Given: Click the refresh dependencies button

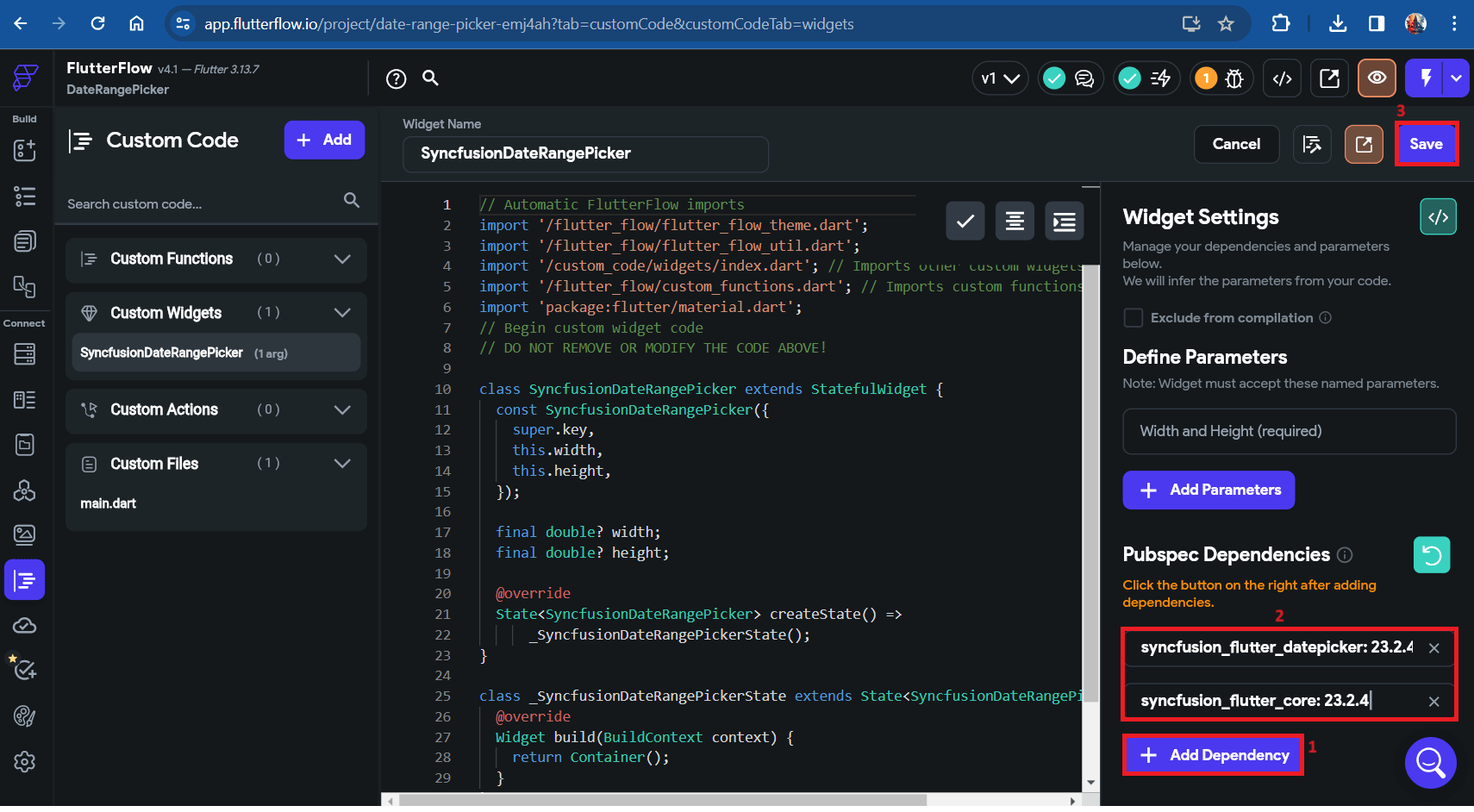Looking at the screenshot, I should pyautogui.click(x=1432, y=555).
